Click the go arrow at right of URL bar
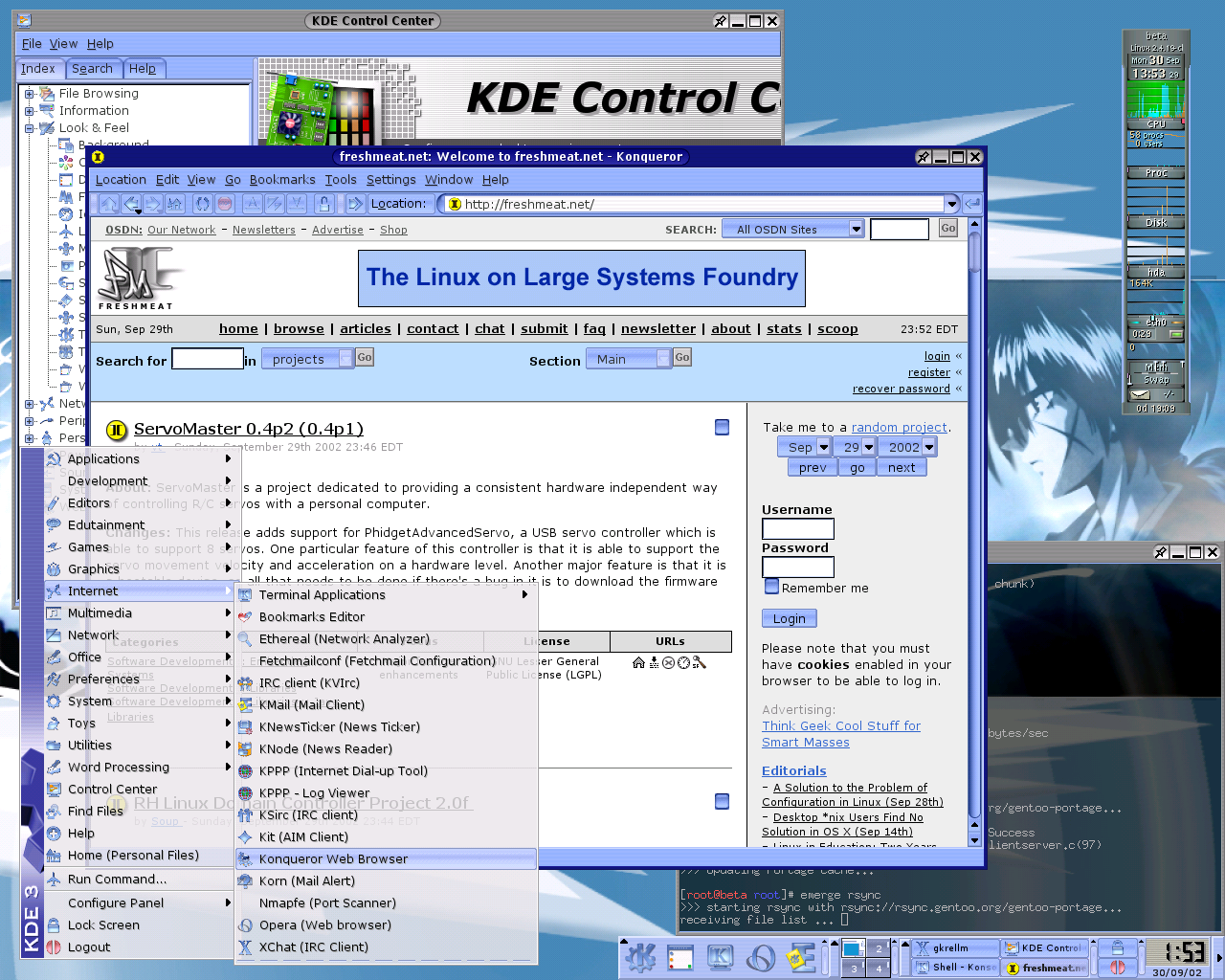This screenshot has height=980, width=1225. coord(972,204)
